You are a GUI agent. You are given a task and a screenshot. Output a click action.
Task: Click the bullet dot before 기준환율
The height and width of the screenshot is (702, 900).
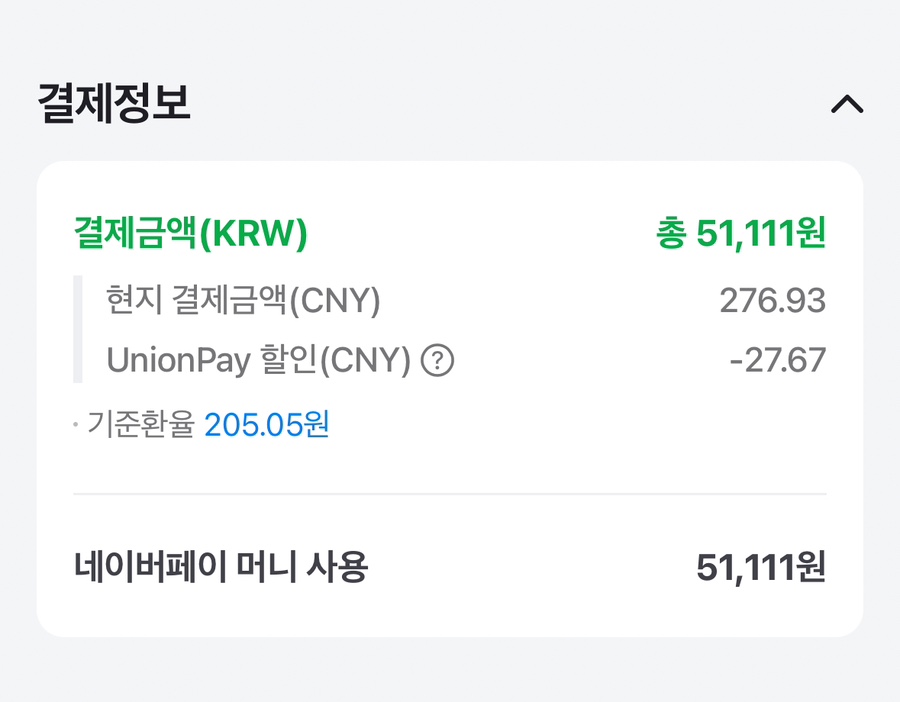76,425
